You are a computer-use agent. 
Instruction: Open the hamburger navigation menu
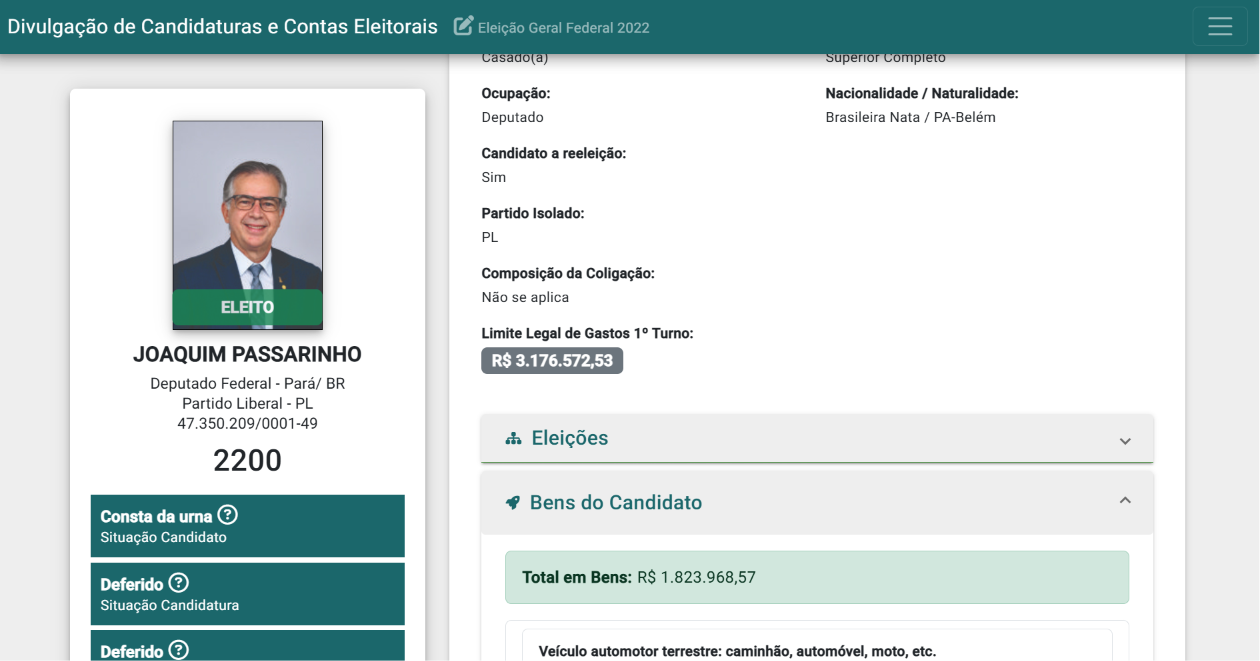point(1220,27)
